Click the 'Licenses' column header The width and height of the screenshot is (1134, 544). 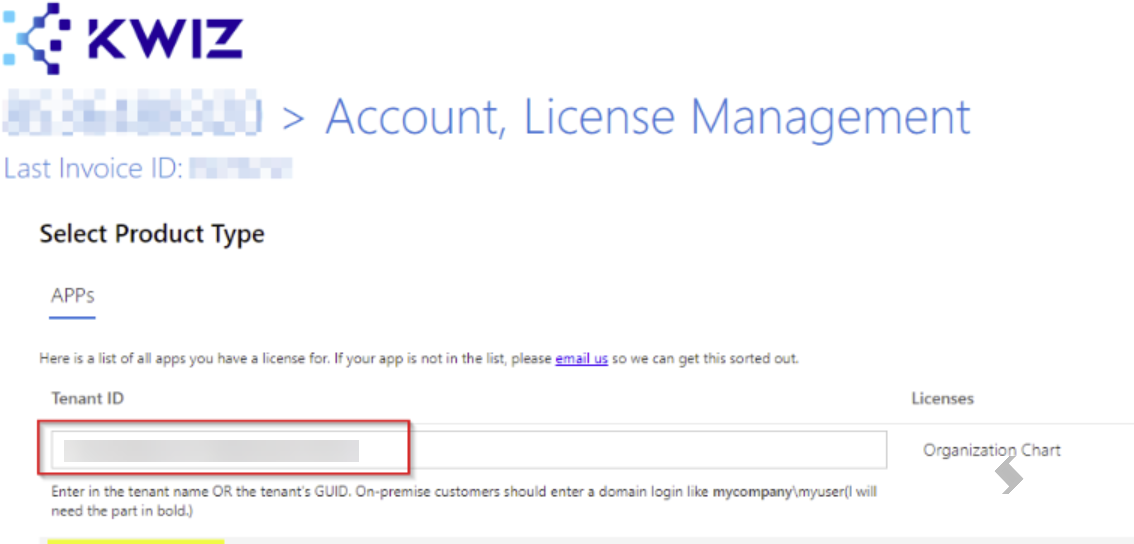(942, 399)
